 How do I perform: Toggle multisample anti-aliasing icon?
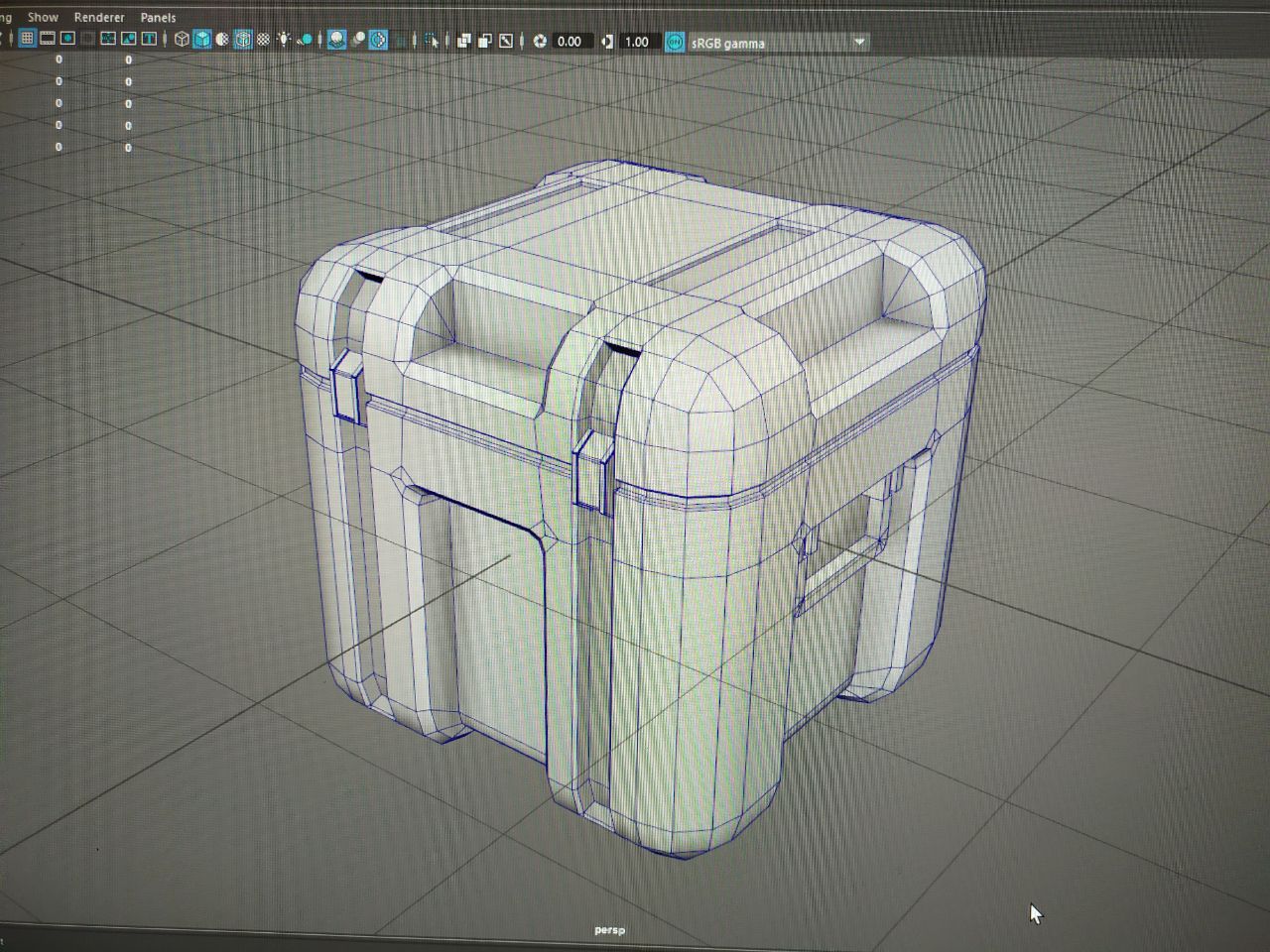coord(378,40)
